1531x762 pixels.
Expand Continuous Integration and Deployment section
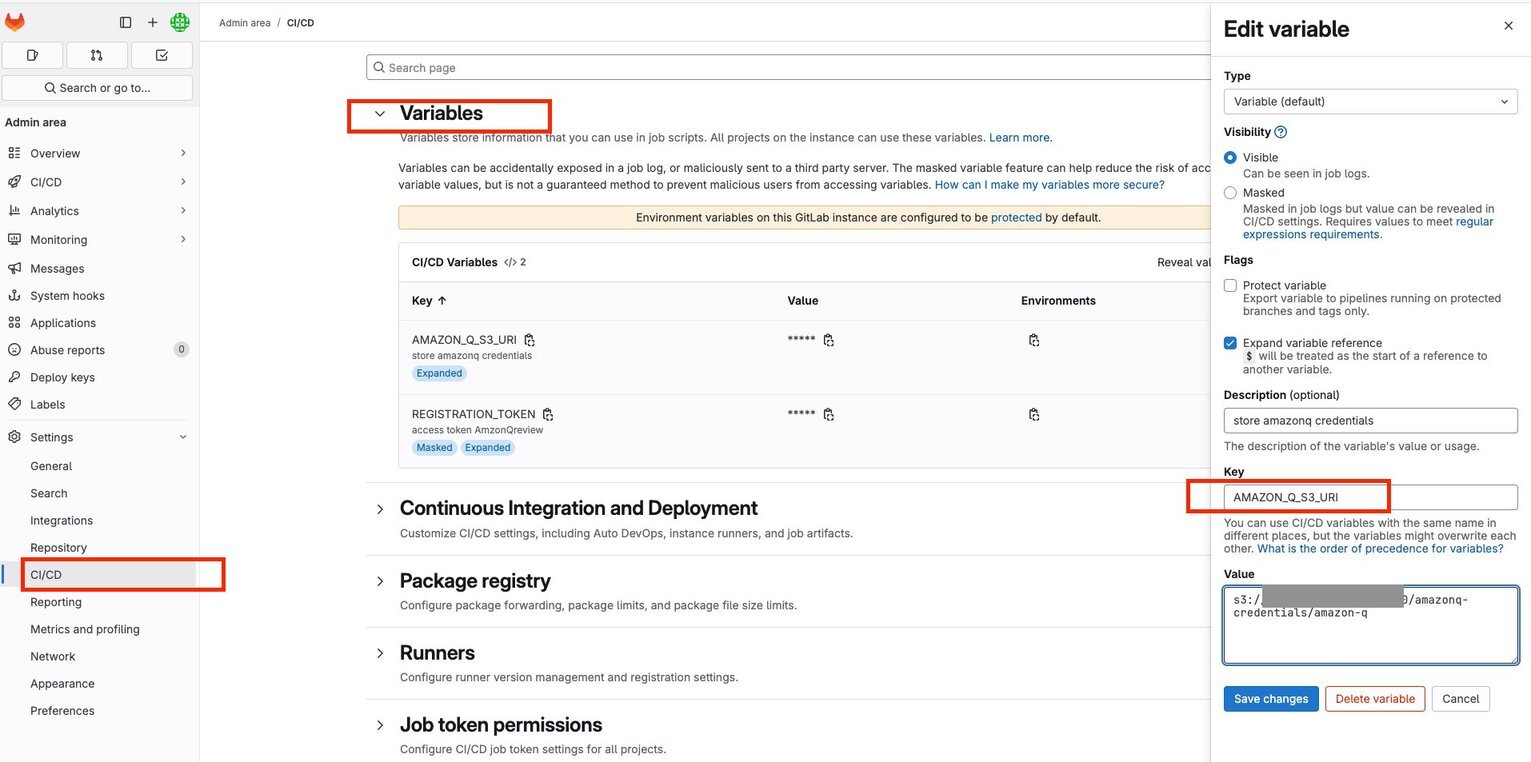click(380, 509)
